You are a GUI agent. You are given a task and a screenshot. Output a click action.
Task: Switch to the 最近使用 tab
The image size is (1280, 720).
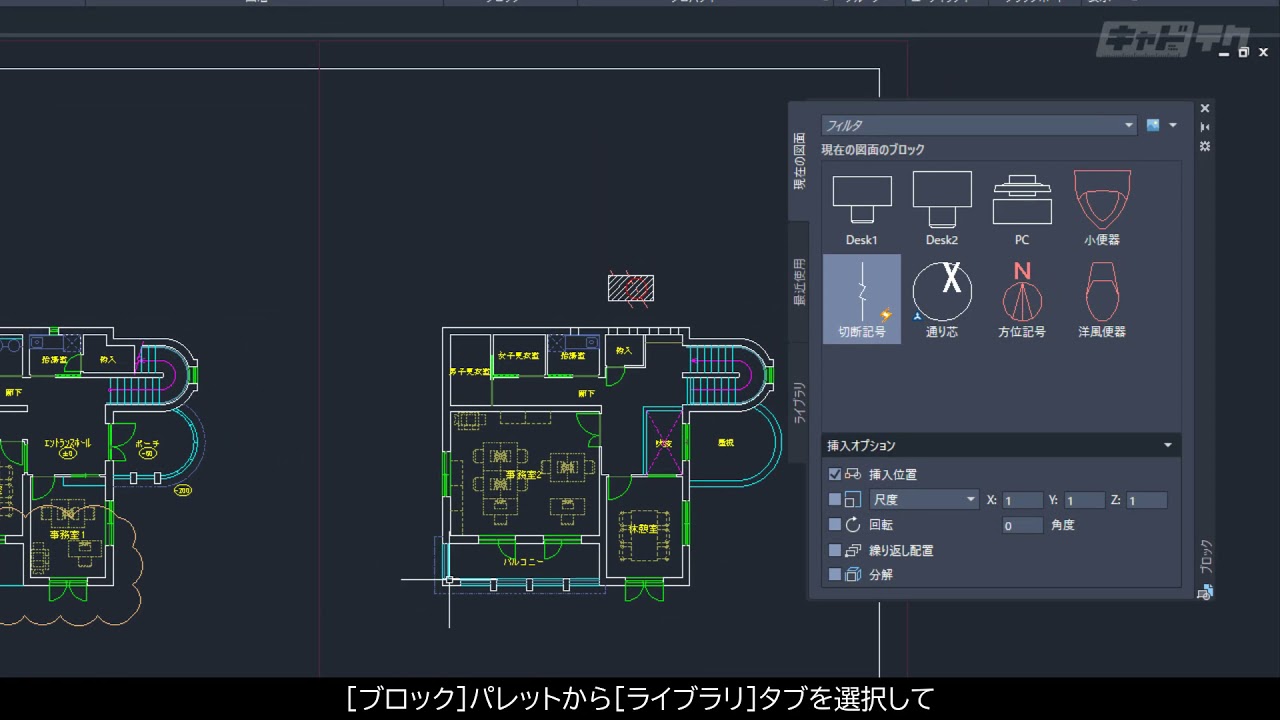click(799, 283)
